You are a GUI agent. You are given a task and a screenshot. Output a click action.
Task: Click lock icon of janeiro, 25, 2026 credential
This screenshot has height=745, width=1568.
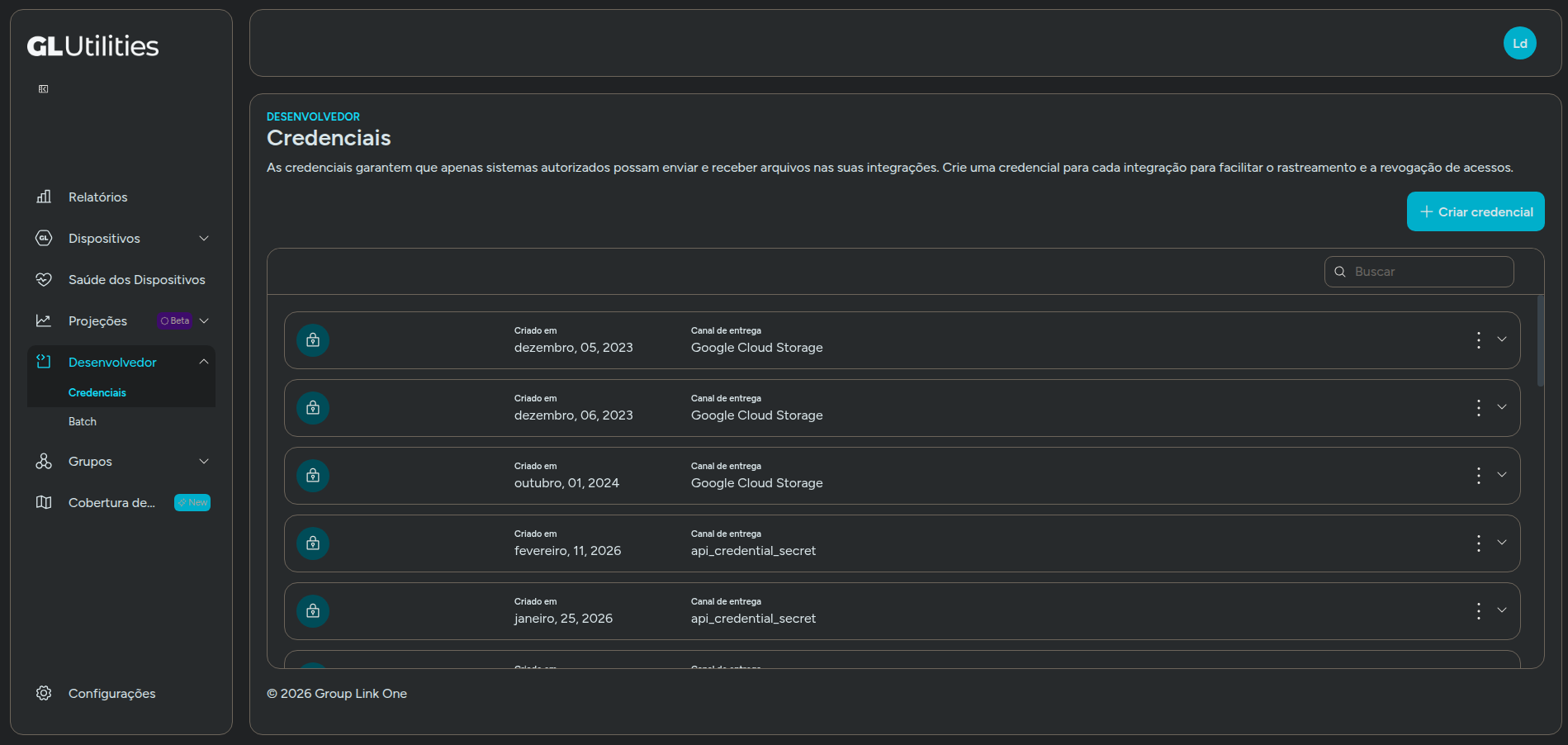coord(313,611)
